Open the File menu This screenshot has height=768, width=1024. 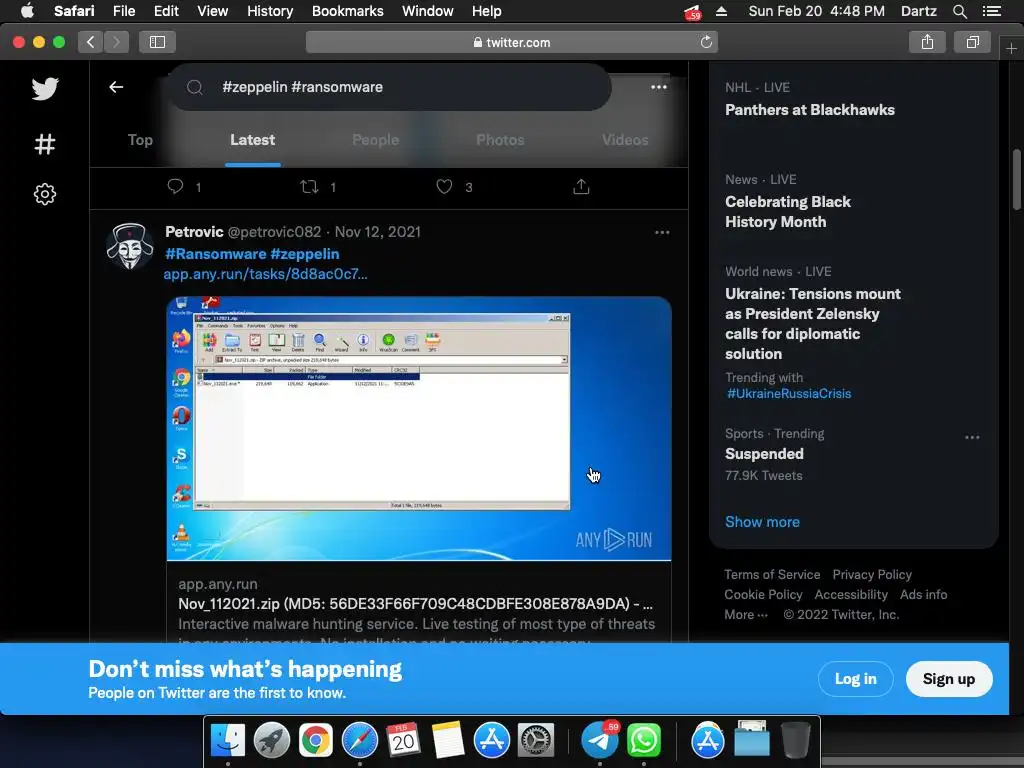coord(123,11)
